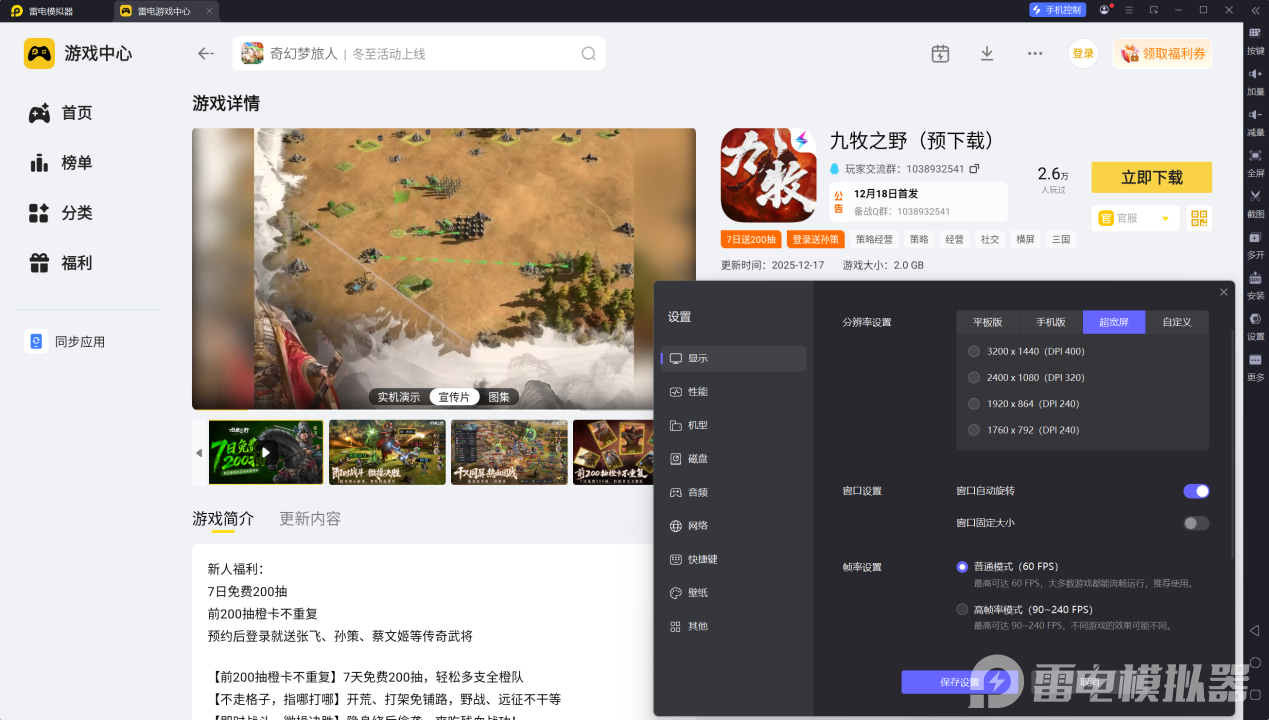The image size is (1269, 720).
Task: Open 音频 settings category
Action: (x=733, y=492)
